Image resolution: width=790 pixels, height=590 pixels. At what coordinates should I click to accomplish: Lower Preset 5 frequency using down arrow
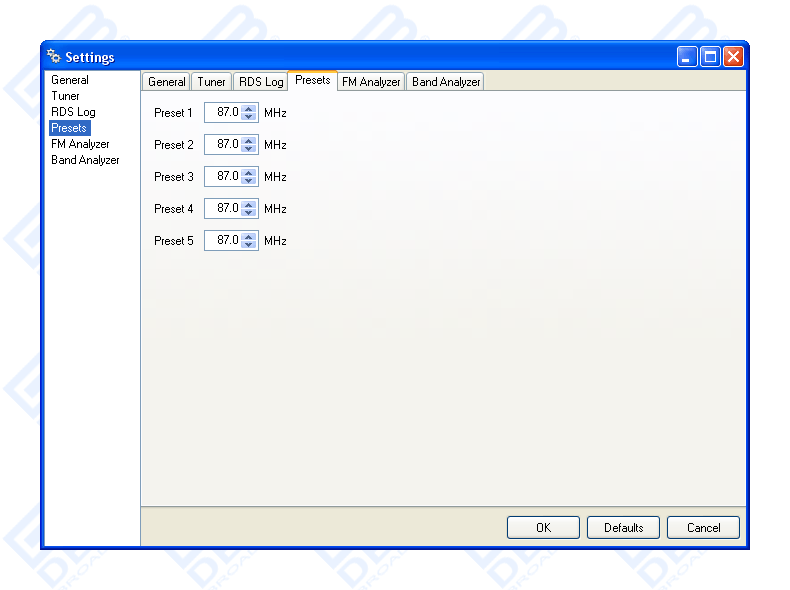(249, 245)
